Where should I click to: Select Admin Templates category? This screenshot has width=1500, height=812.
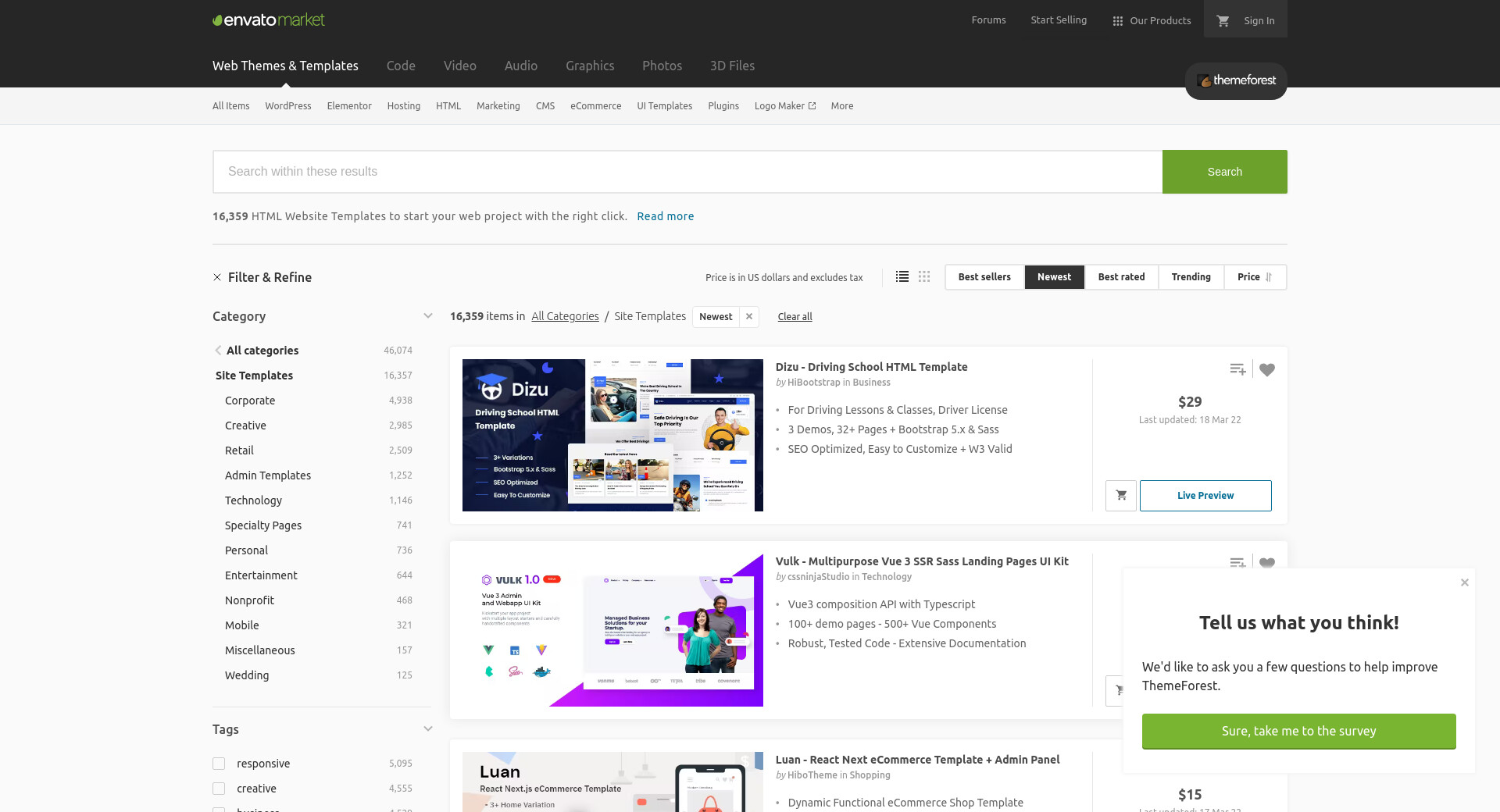coord(268,475)
